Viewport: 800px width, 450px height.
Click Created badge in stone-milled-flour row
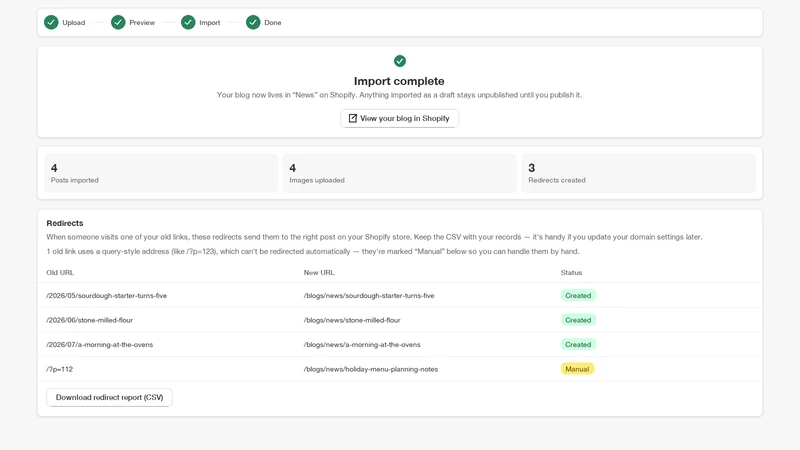(x=578, y=320)
